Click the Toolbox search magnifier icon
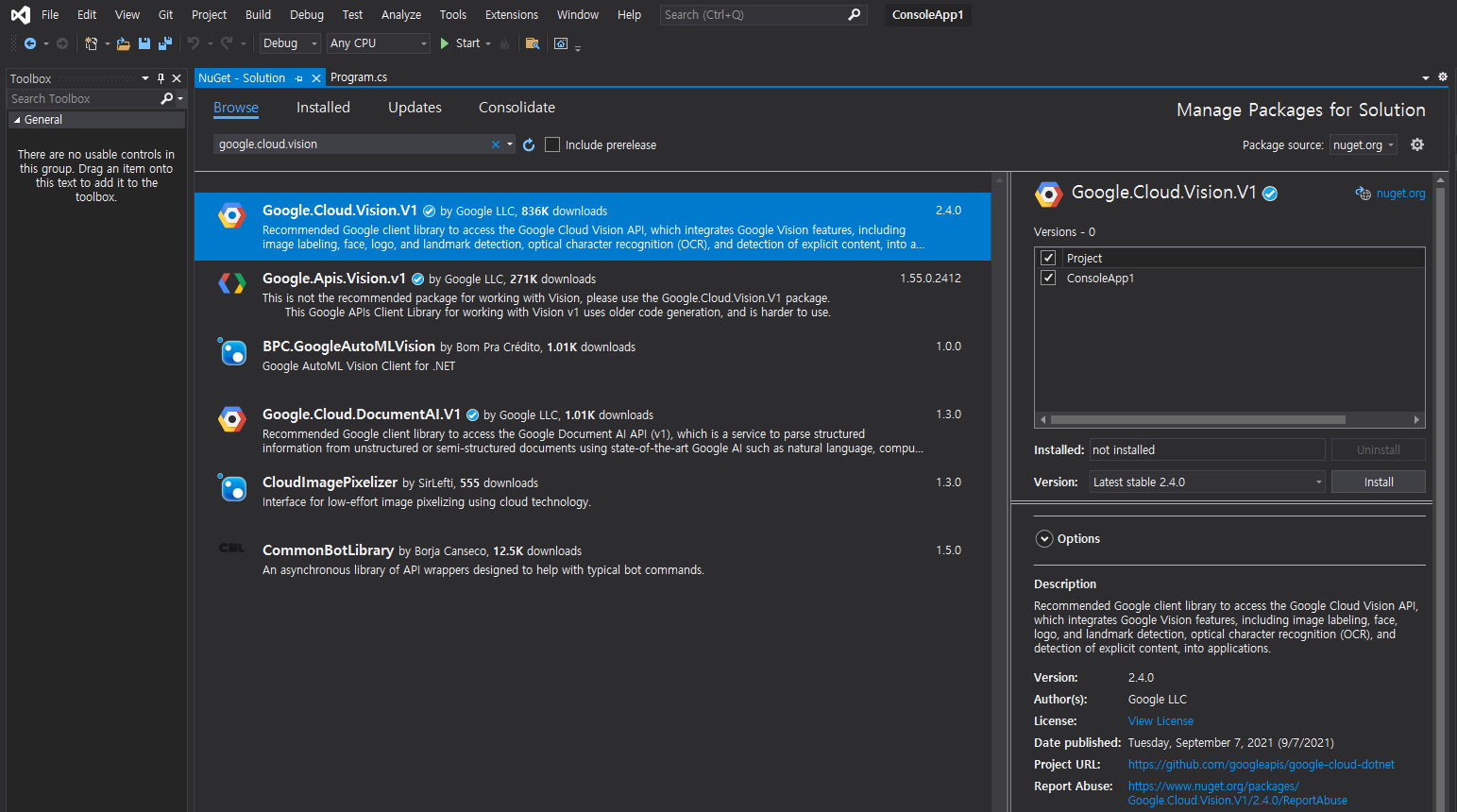1457x812 pixels. 167,98
